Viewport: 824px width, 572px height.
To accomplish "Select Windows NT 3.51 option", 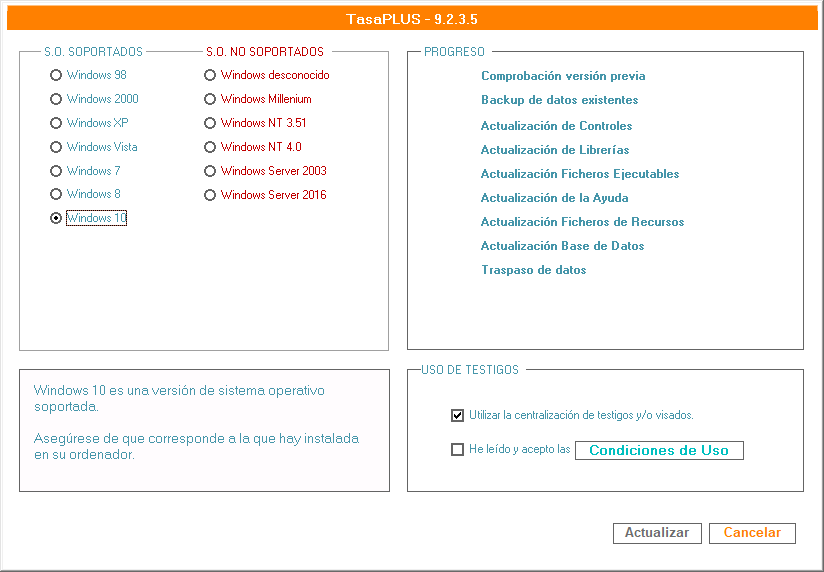I will (210, 123).
